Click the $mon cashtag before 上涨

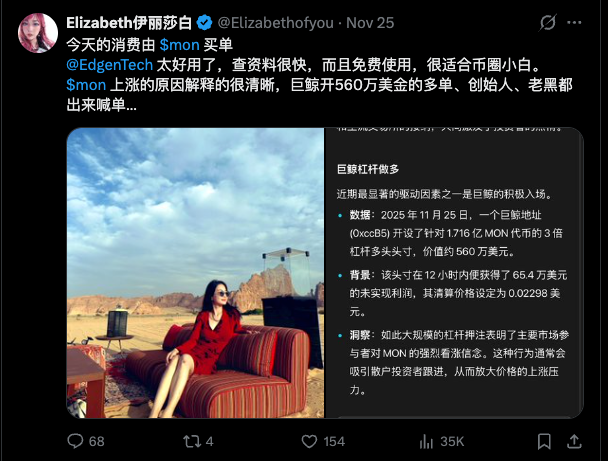[x=86, y=85]
